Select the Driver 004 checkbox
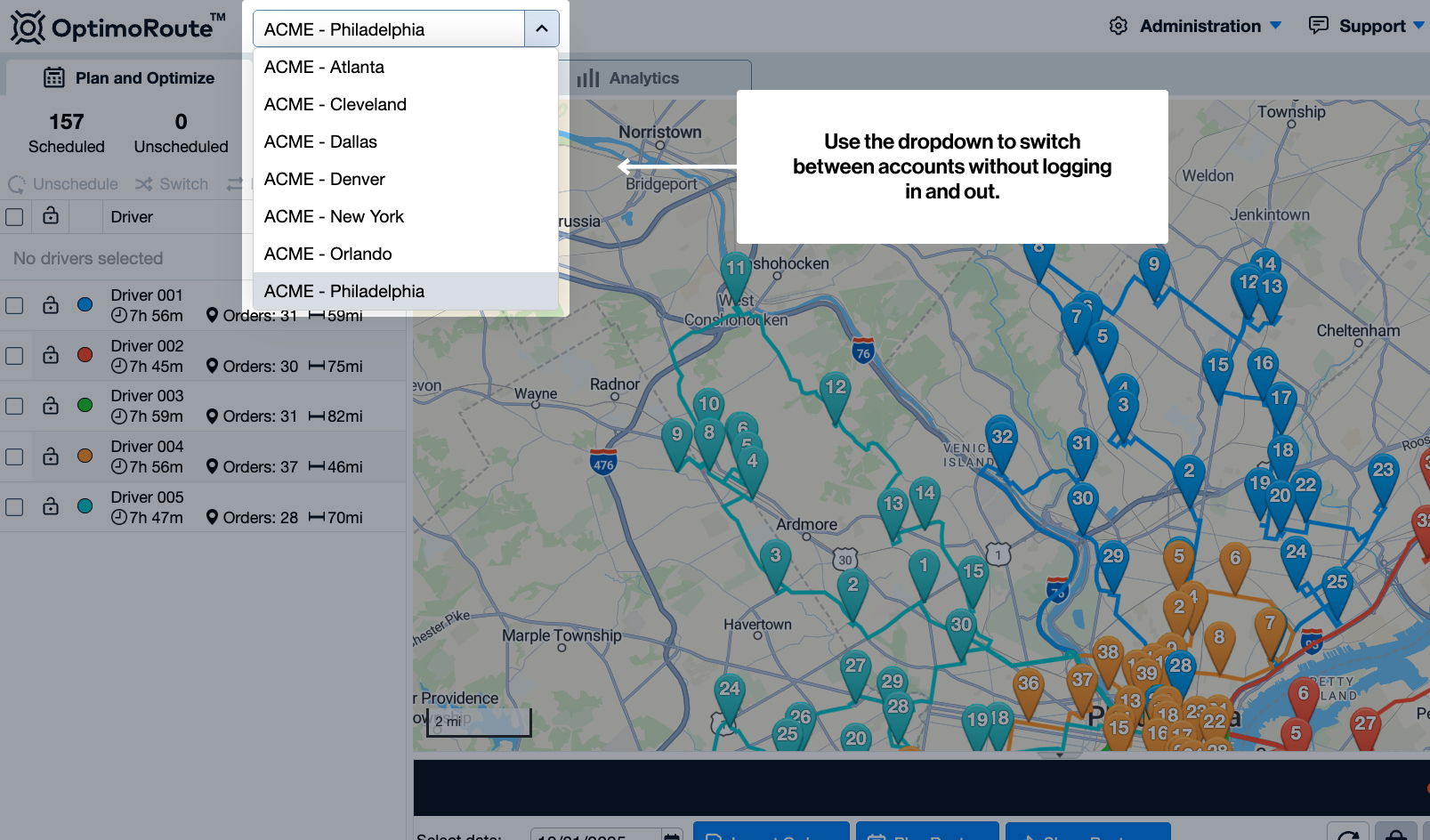 tap(14, 456)
